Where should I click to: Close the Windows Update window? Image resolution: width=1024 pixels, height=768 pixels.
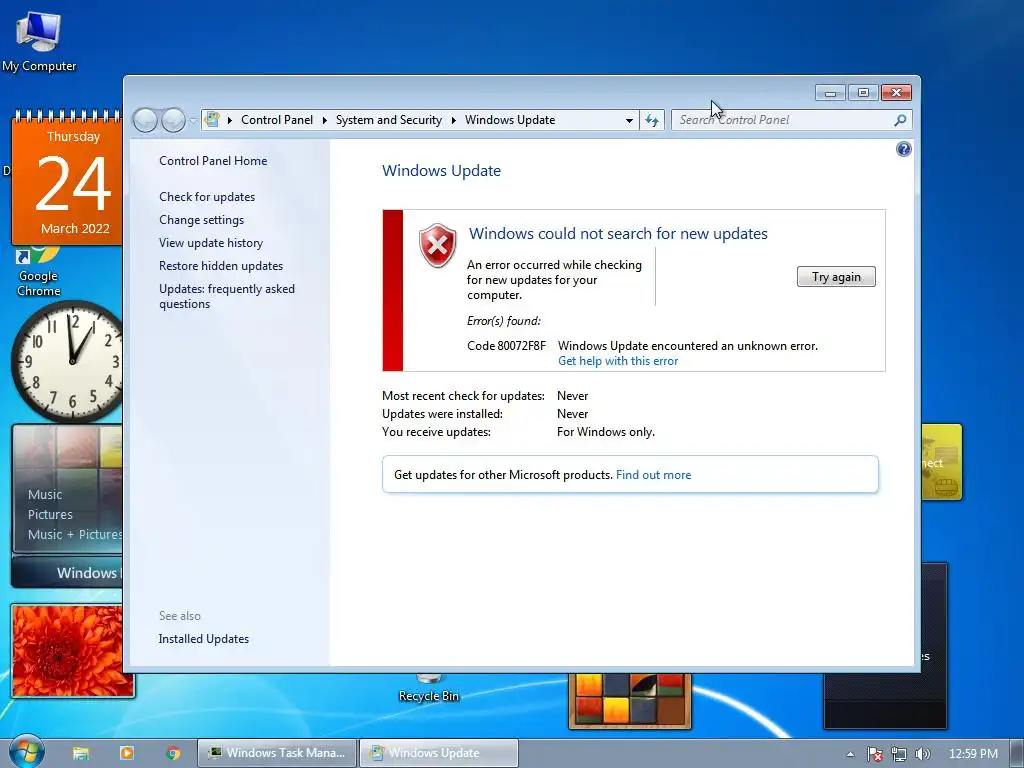[x=896, y=93]
